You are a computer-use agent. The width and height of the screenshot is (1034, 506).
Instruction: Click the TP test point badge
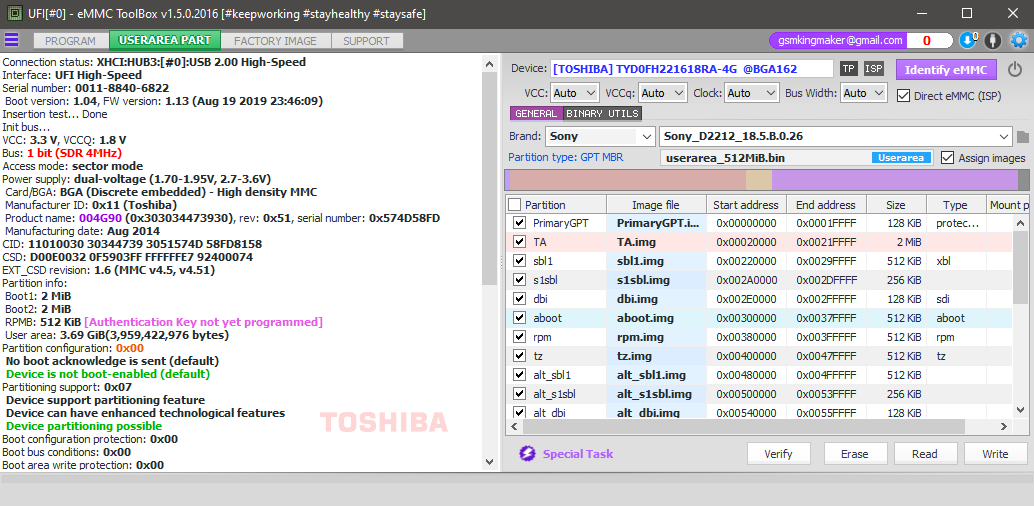click(848, 69)
